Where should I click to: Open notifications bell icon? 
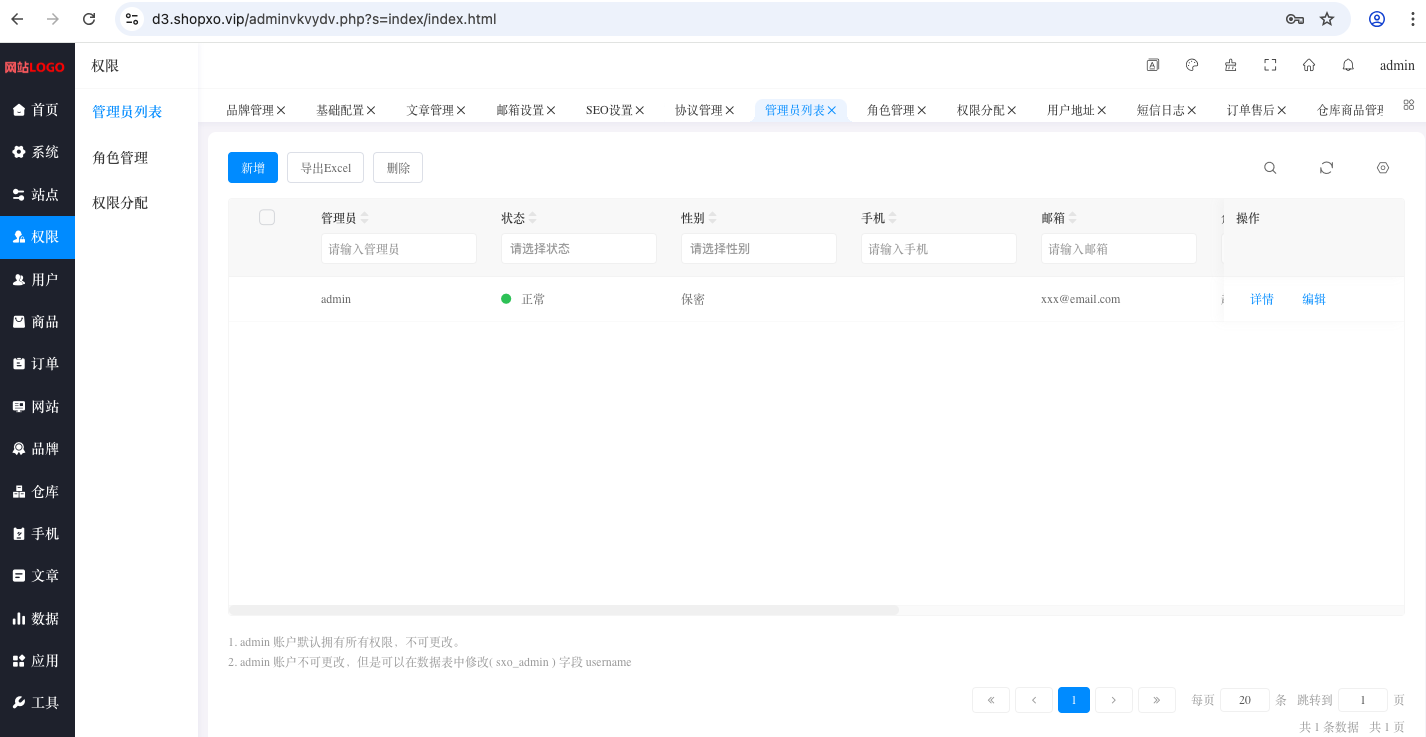pyautogui.click(x=1348, y=65)
